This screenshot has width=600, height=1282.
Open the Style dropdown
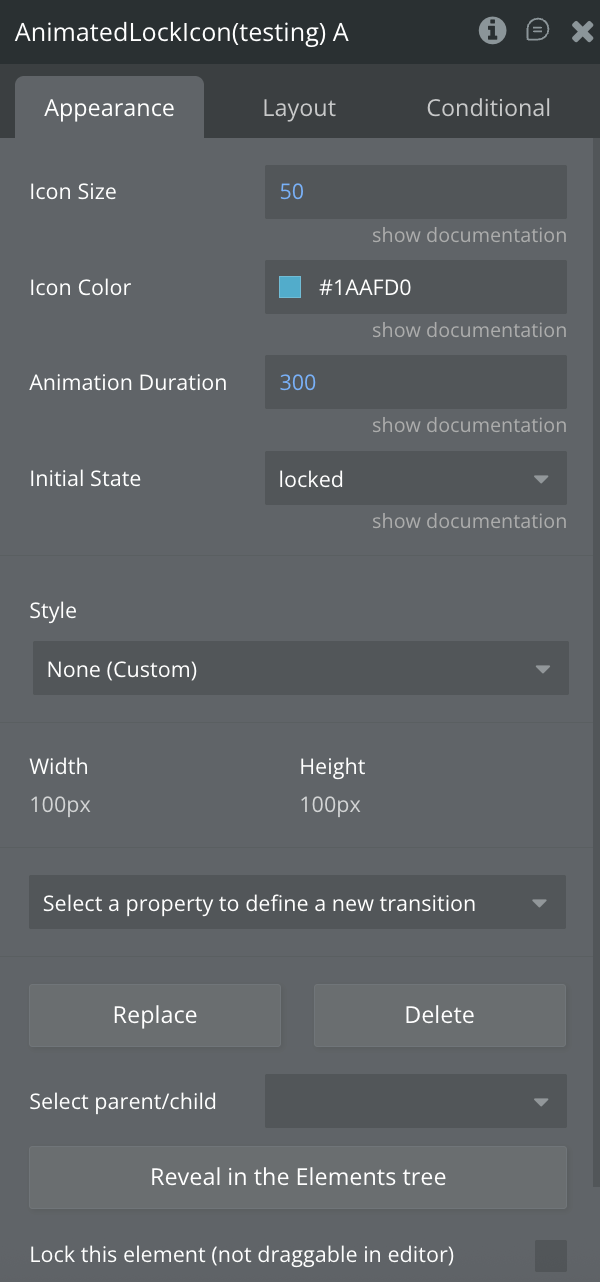tap(300, 669)
